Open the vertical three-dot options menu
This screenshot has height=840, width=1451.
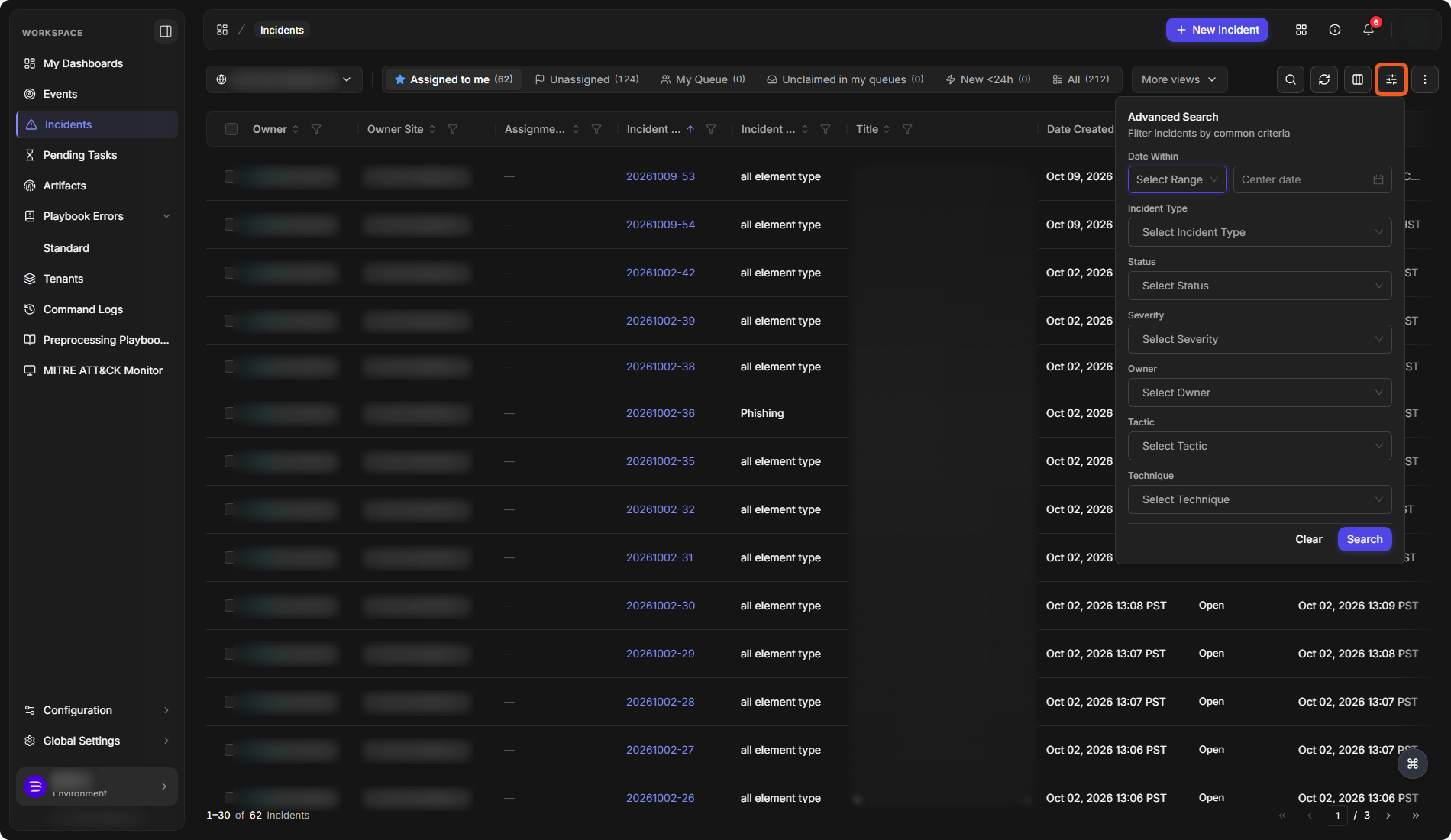click(x=1425, y=79)
